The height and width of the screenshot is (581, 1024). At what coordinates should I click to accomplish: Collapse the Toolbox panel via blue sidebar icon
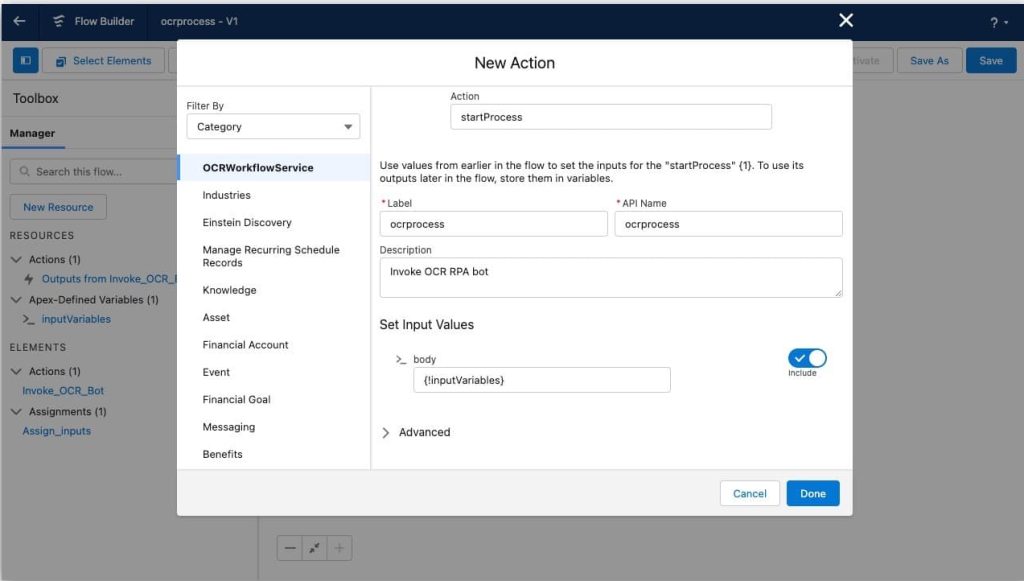pyautogui.click(x=25, y=60)
